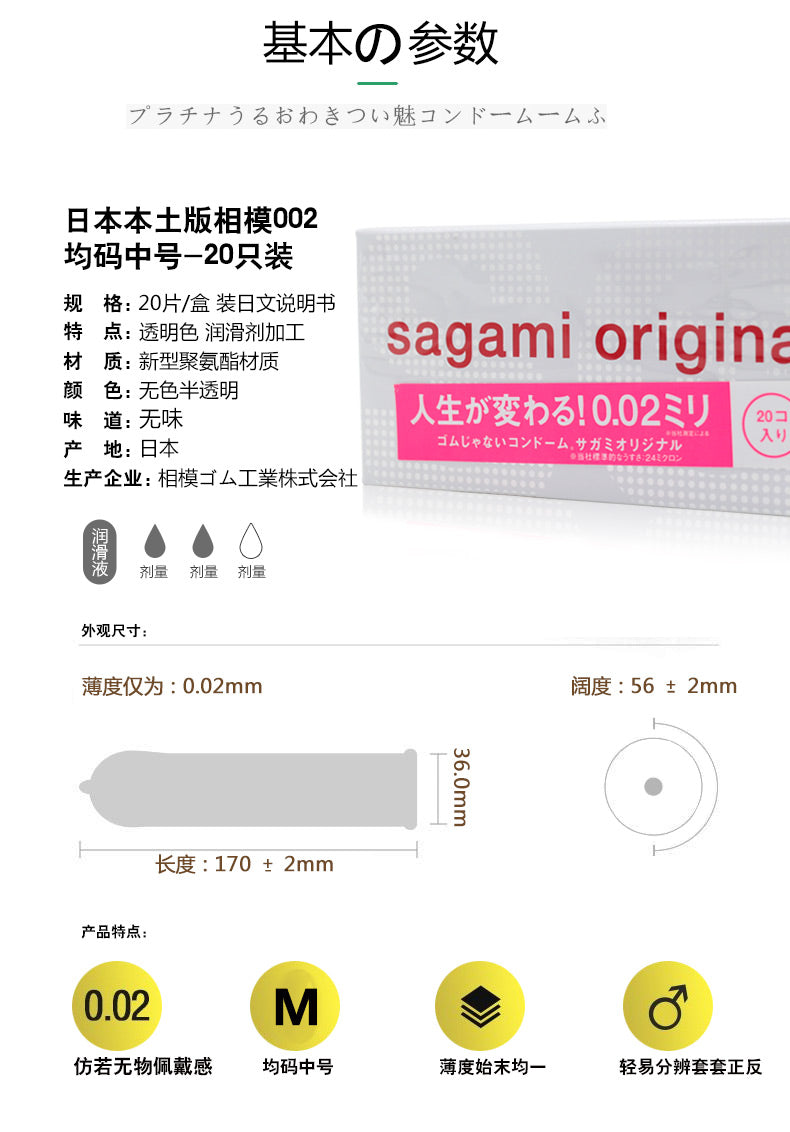
Task: Click the gray 润滑液 pill badge
Action: (100, 552)
